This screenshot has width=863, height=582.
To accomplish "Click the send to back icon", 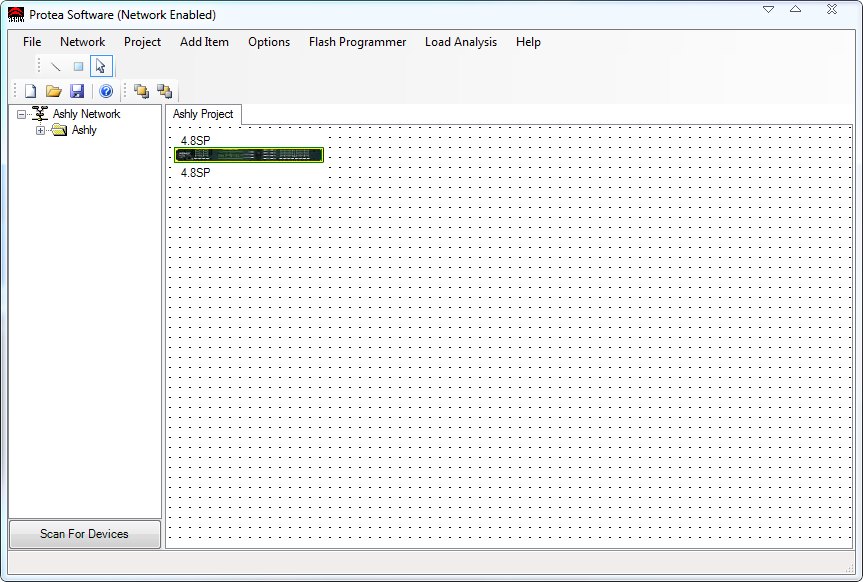I will tap(164, 91).
